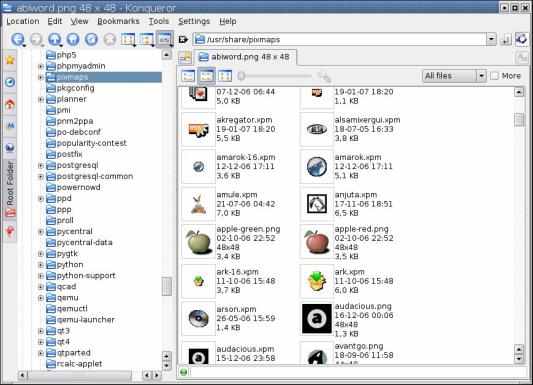The height and width of the screenshot is (385, 533).
Task: Click the thumbnail size slider
Action: click(276, 76)
